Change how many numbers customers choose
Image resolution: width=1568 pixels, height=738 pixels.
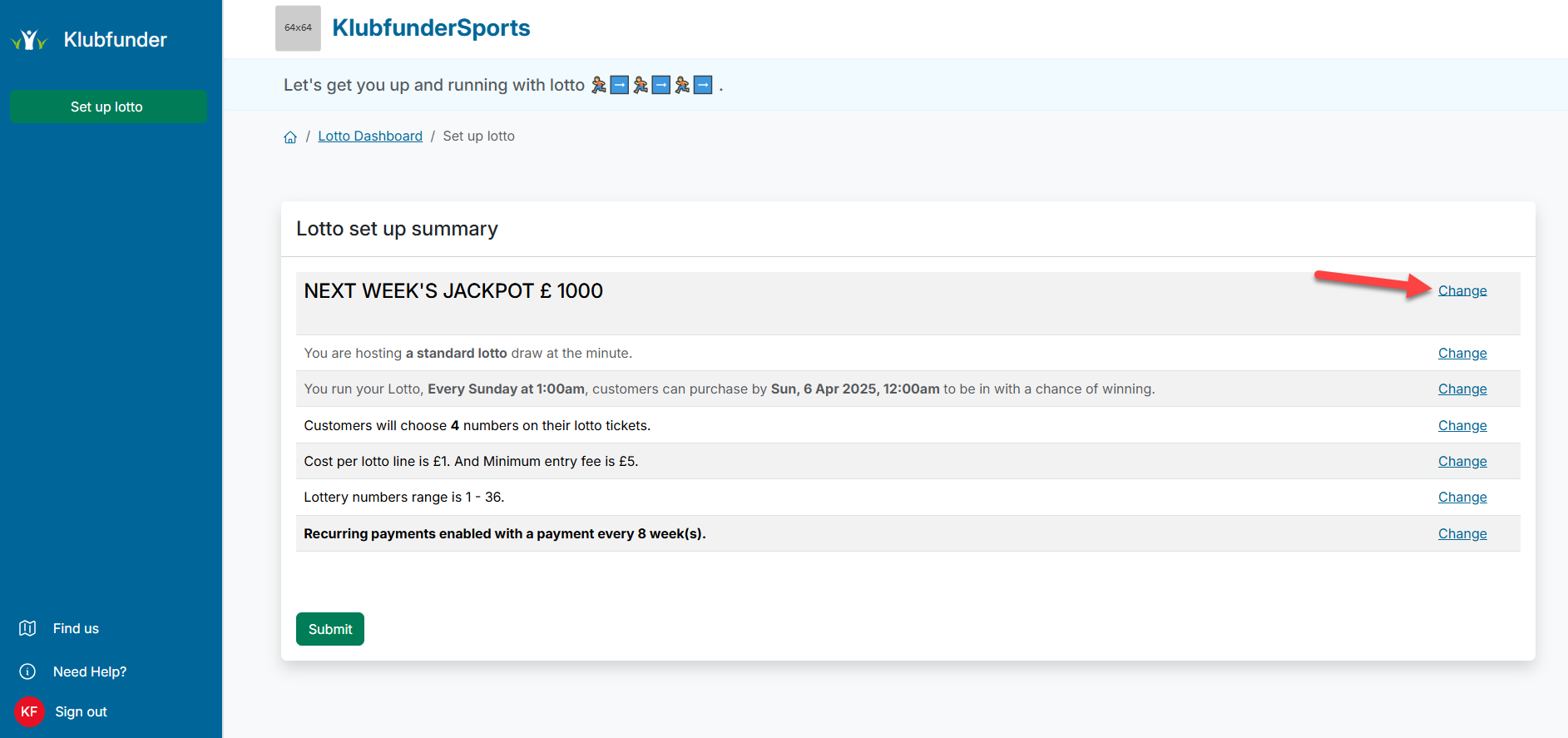(1462, 425)
